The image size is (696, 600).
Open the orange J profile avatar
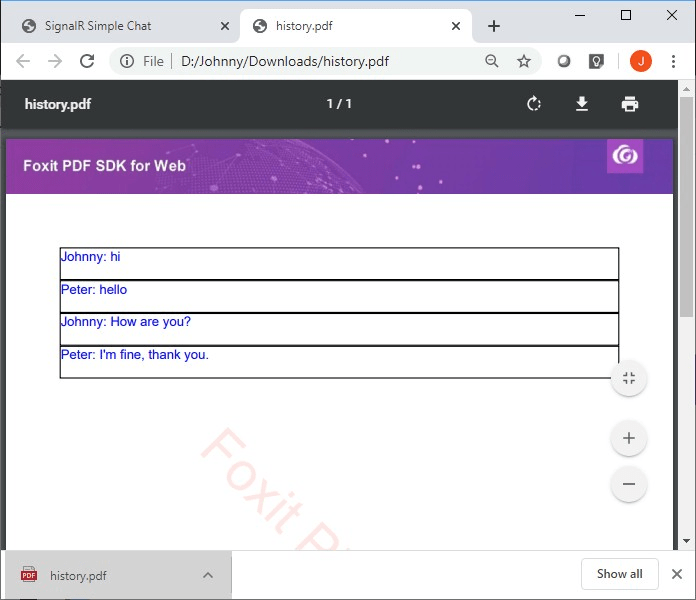coord(641,61)
